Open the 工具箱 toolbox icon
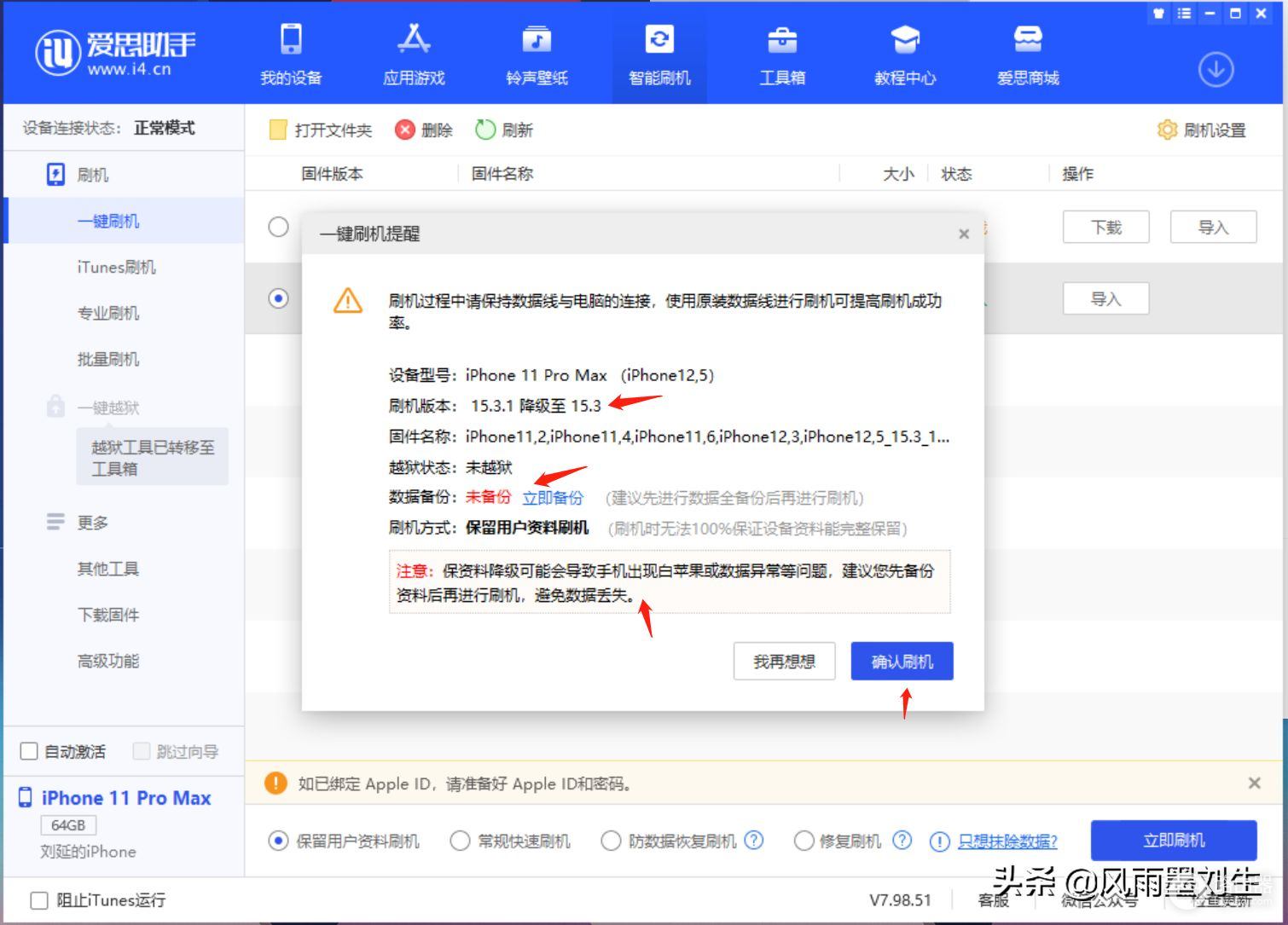This screenshot has height=925, width=1288. 782,40
